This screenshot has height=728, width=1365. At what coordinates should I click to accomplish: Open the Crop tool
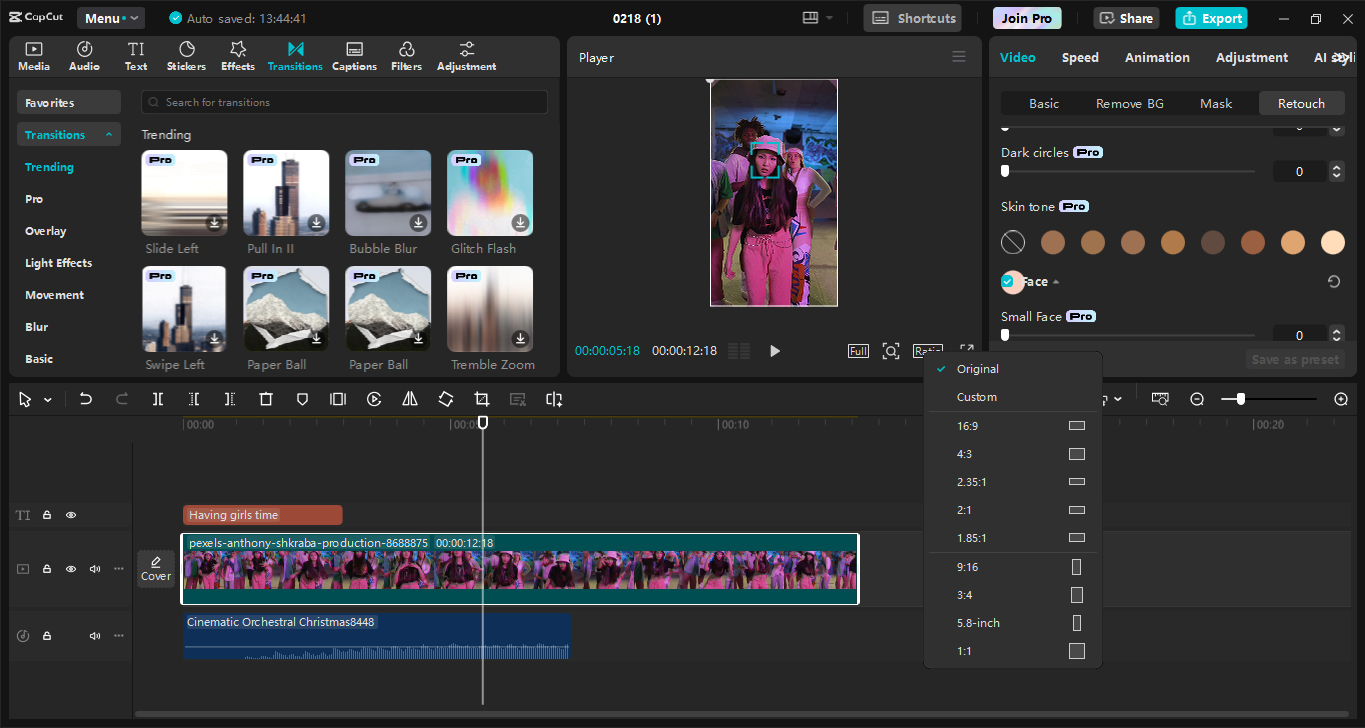(481, 399)
